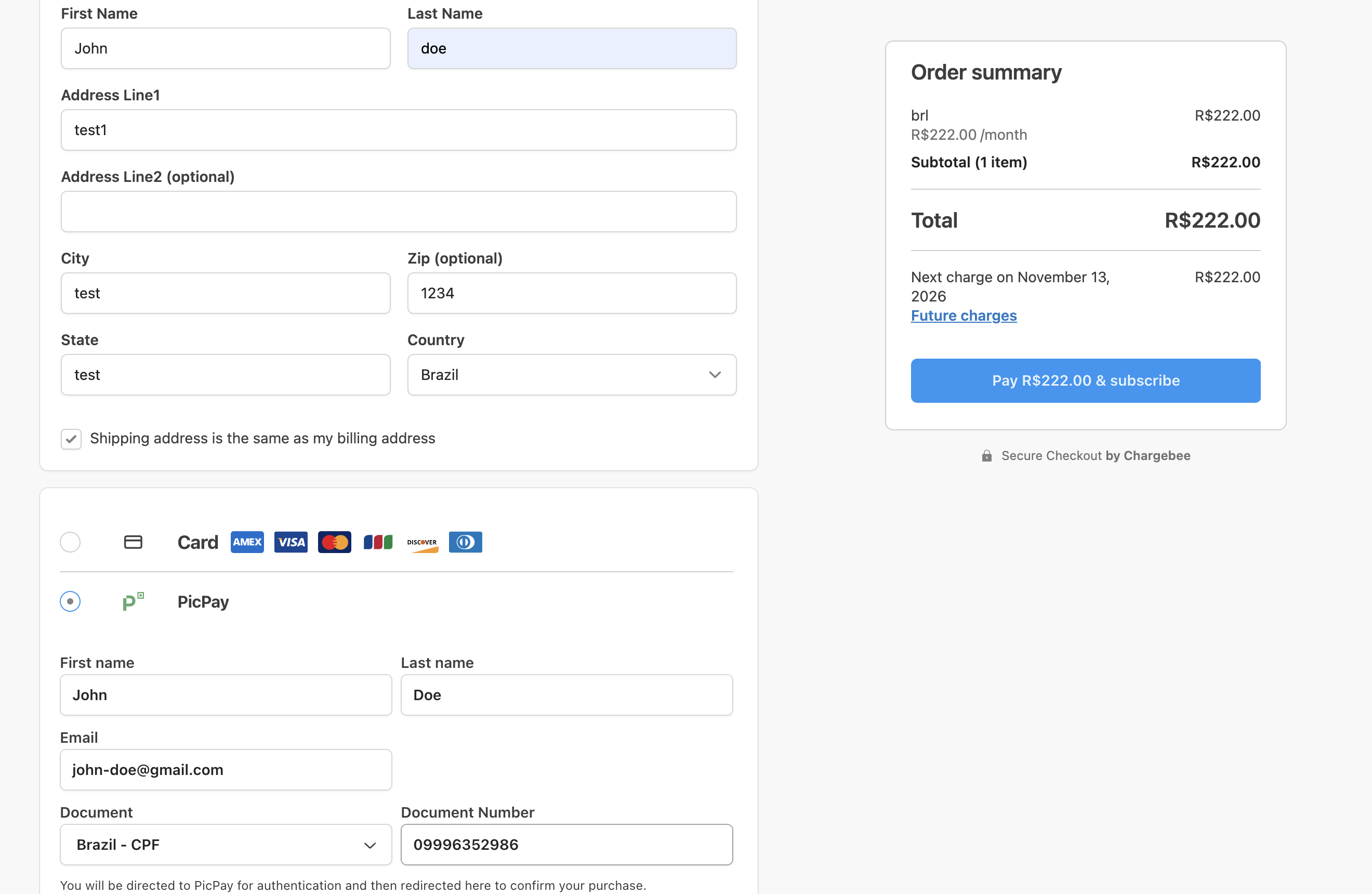Click the Order summary heading
The width and height of the screenshot is (1372, 894).
[986, 72]
